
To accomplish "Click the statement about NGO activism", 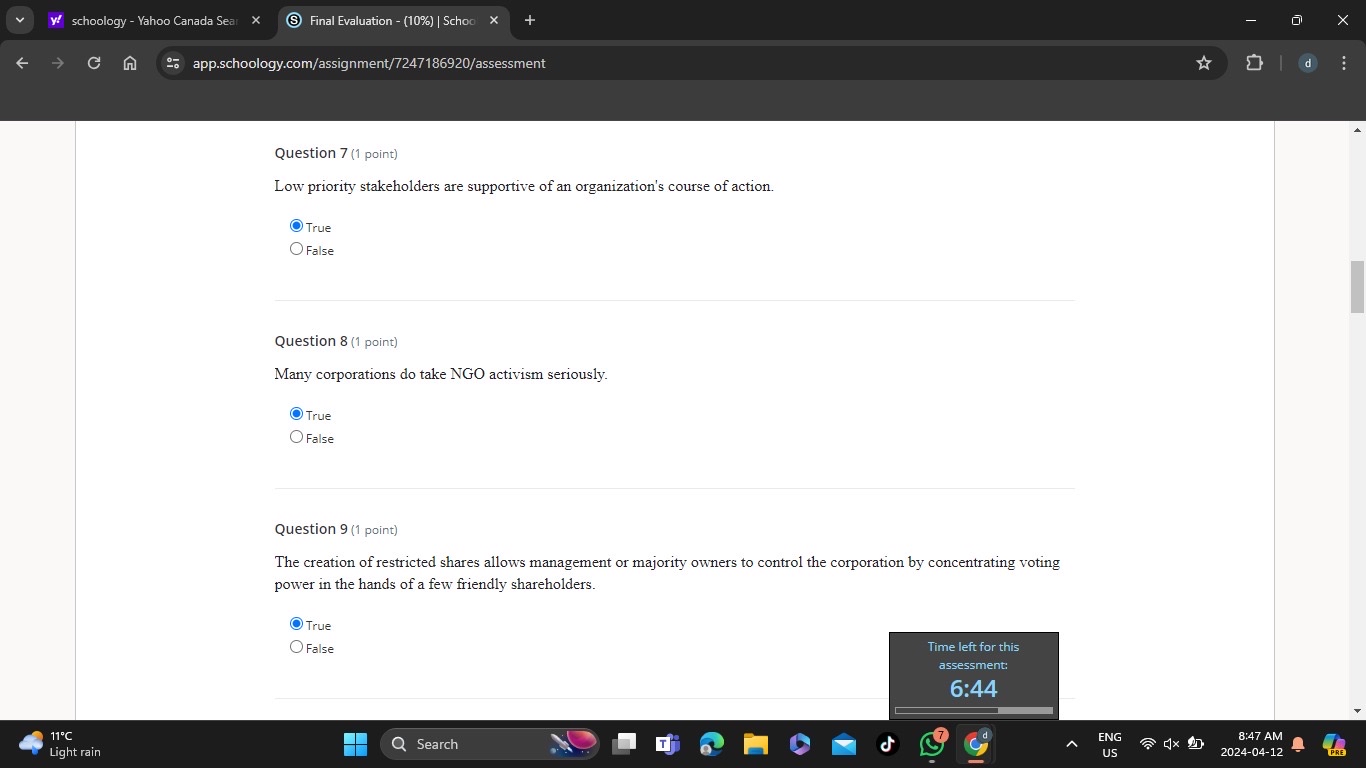I will (x=441, y=374).
